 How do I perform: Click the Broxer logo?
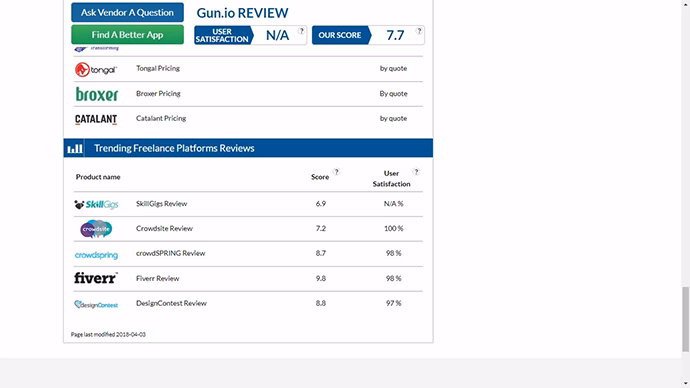click(x=96, y=94)
